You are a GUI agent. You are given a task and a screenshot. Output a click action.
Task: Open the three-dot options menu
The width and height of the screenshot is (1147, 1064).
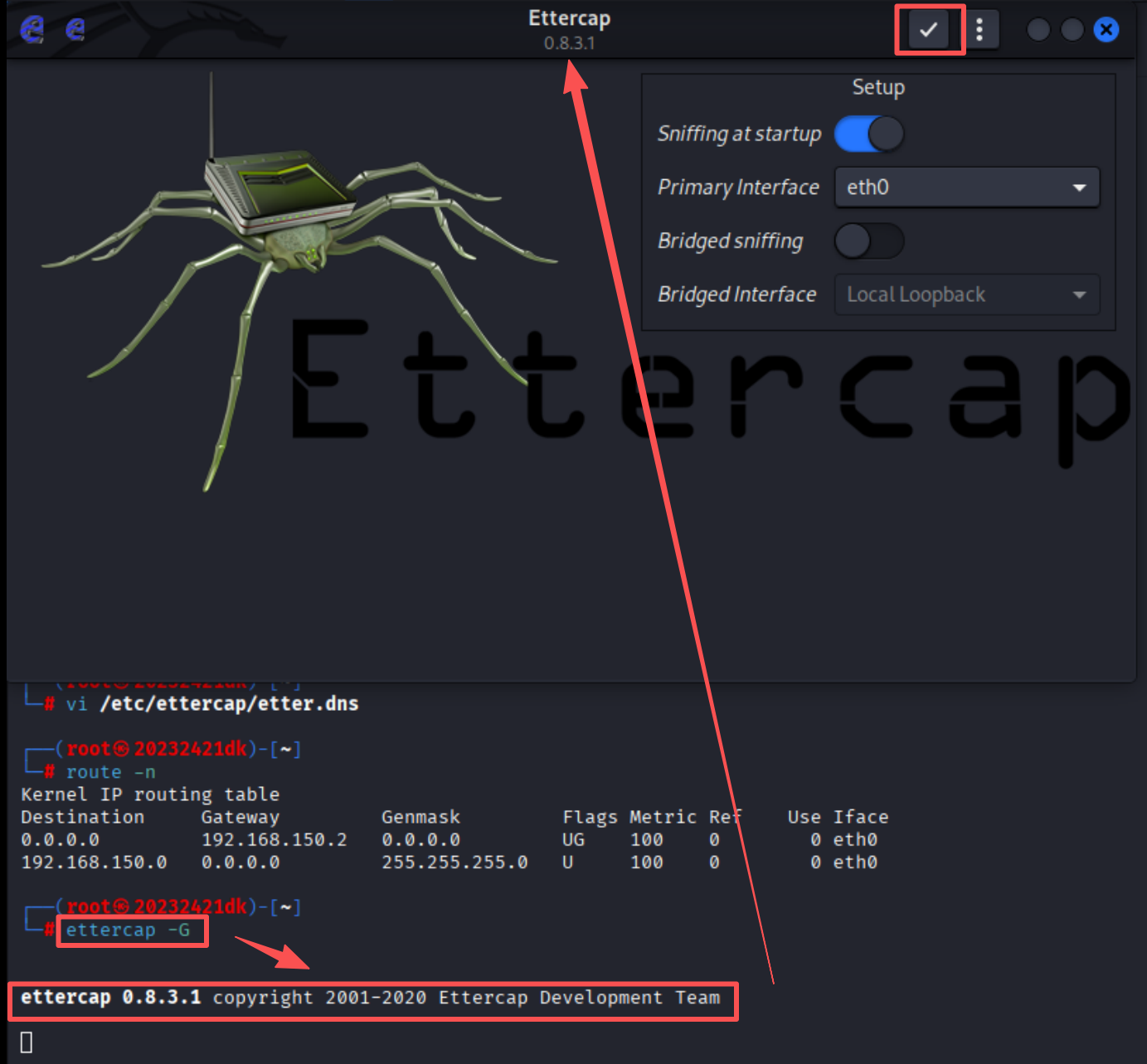pos(980,30)
